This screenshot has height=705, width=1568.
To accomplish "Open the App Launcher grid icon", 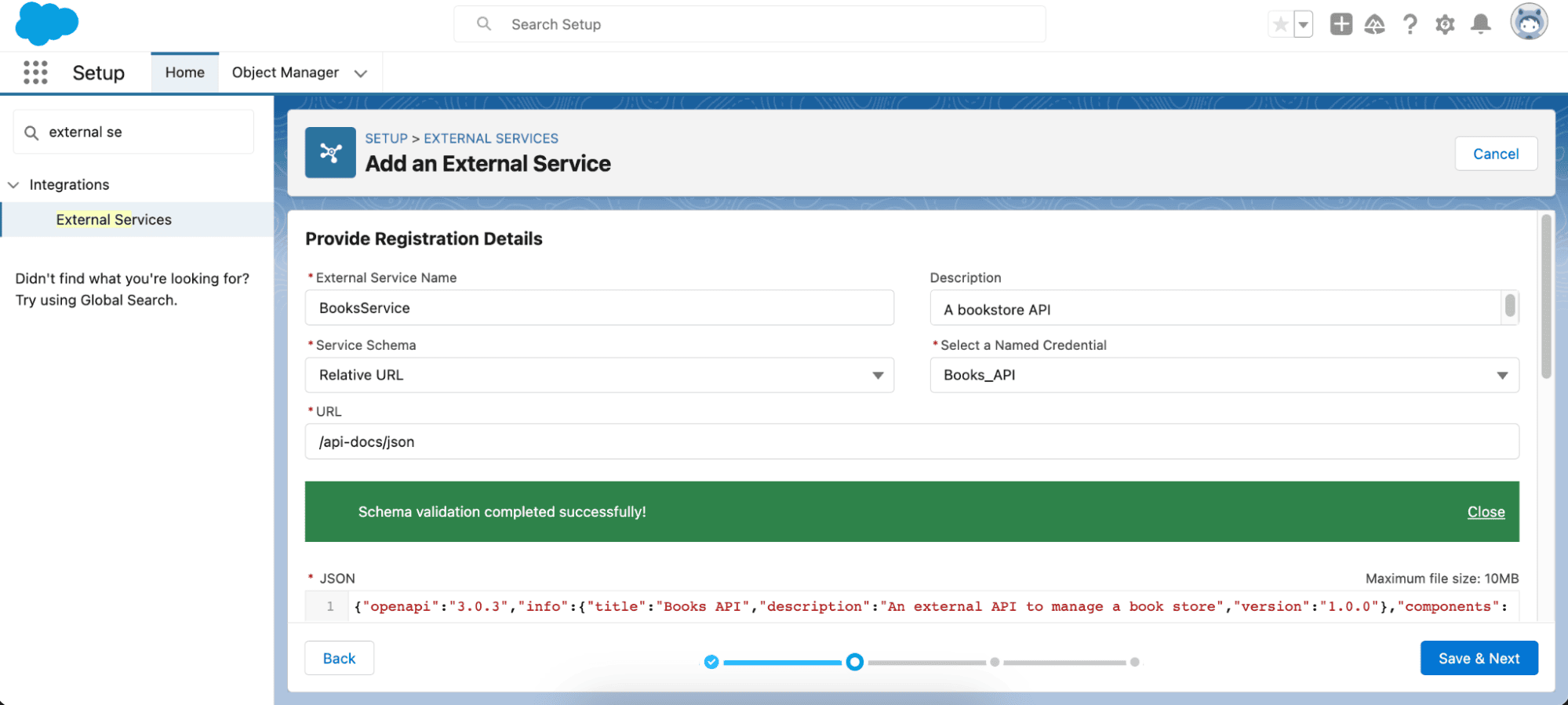I will click(x=35, y=72).
